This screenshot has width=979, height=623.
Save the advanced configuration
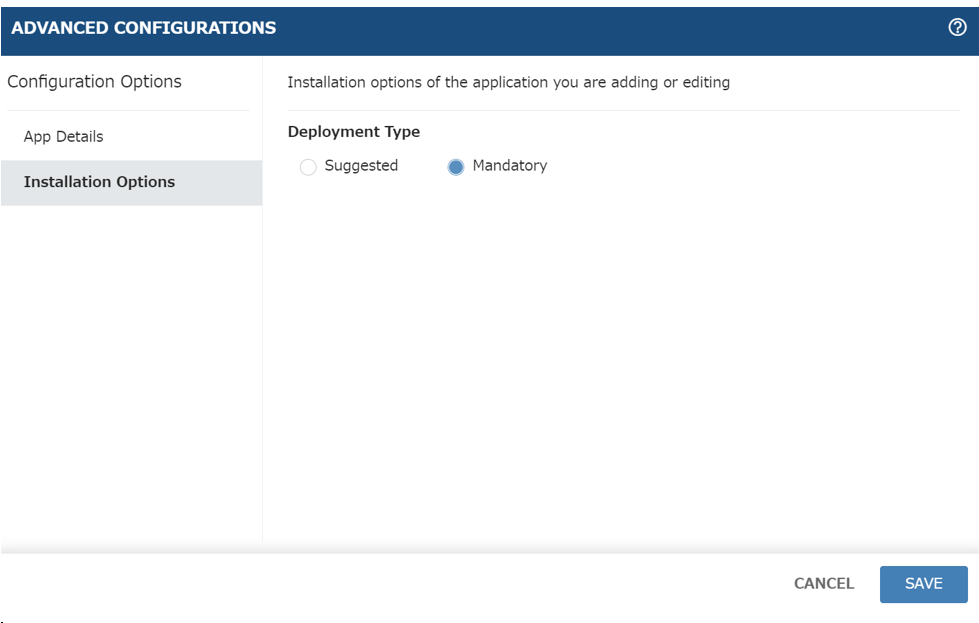click(x=923, y=584)
